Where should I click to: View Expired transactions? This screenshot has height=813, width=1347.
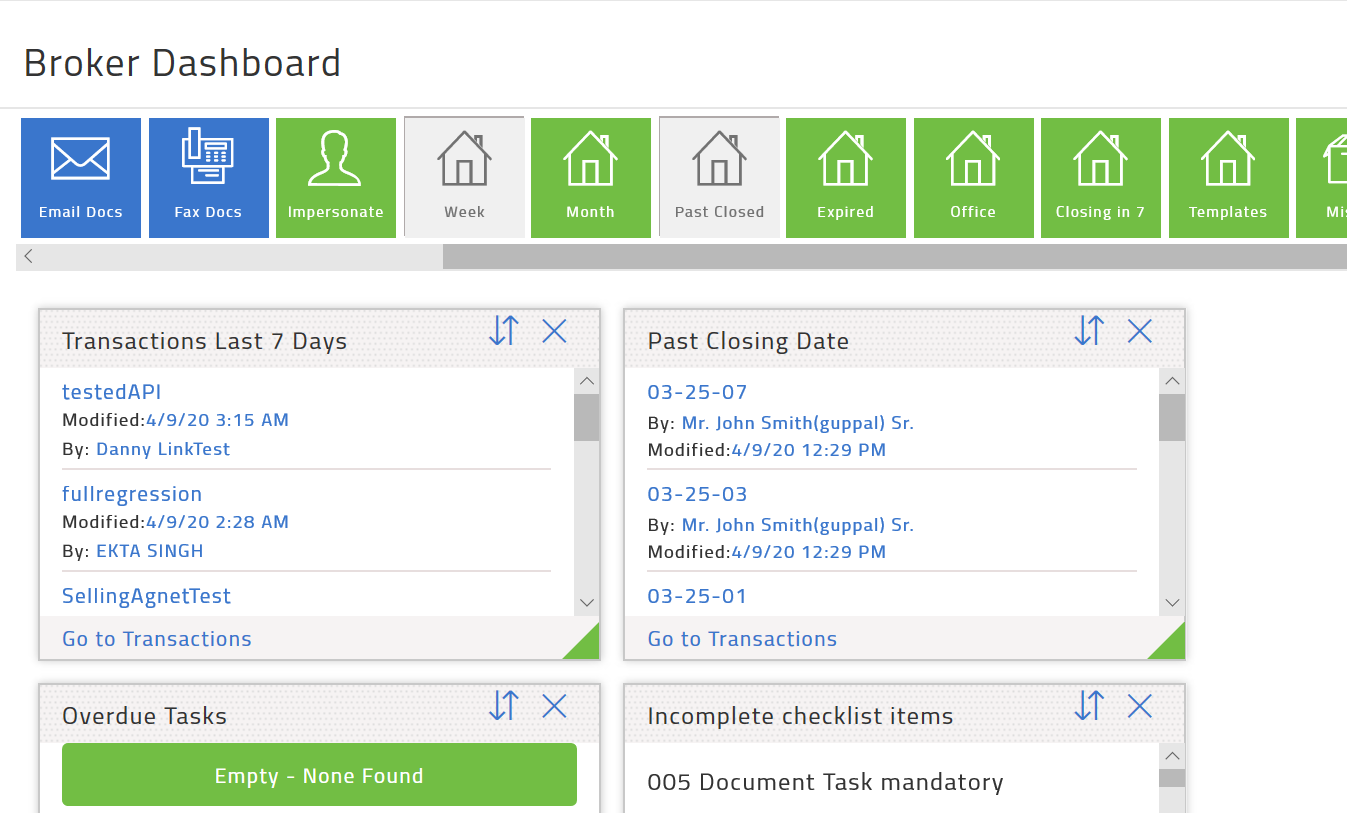(x=846, y=177)
